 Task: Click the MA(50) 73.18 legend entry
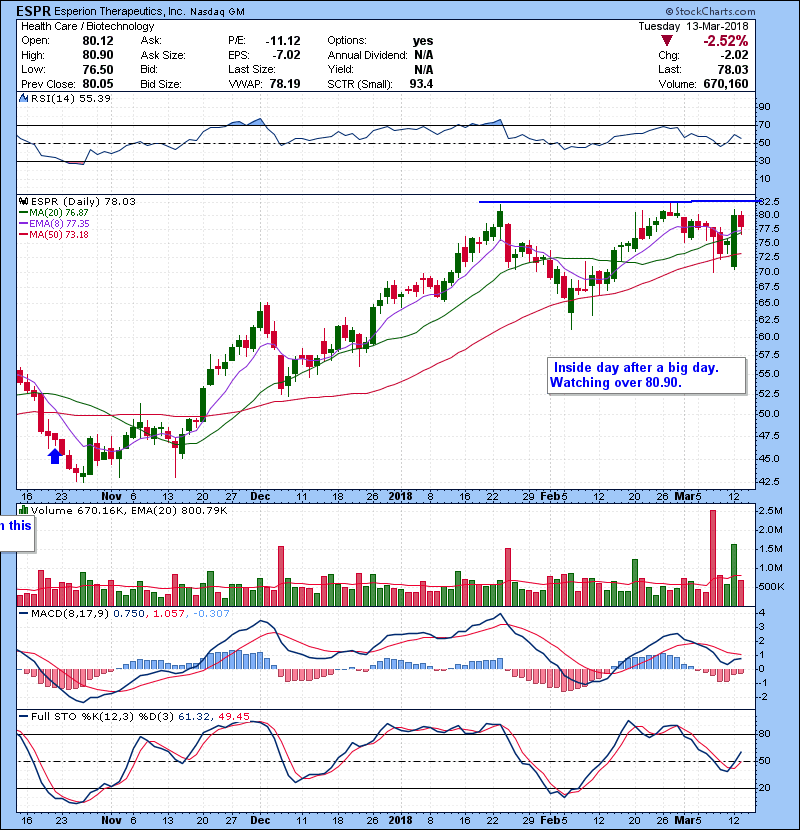pos(59,234)
